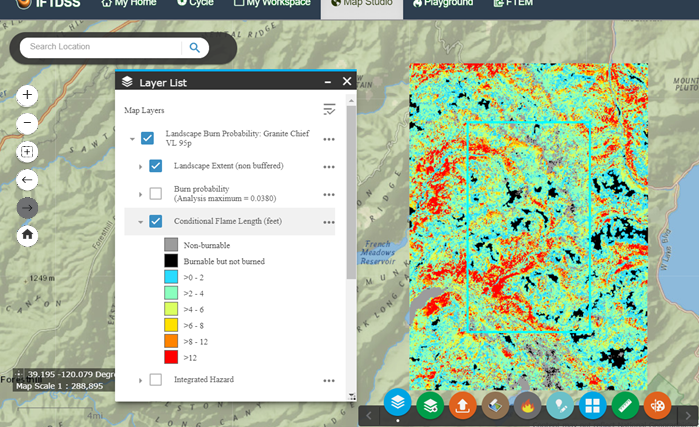Open options for Conditional Flame Length layer
The height and width of the screenshot is (427, 700).
[x=328, y=222]
